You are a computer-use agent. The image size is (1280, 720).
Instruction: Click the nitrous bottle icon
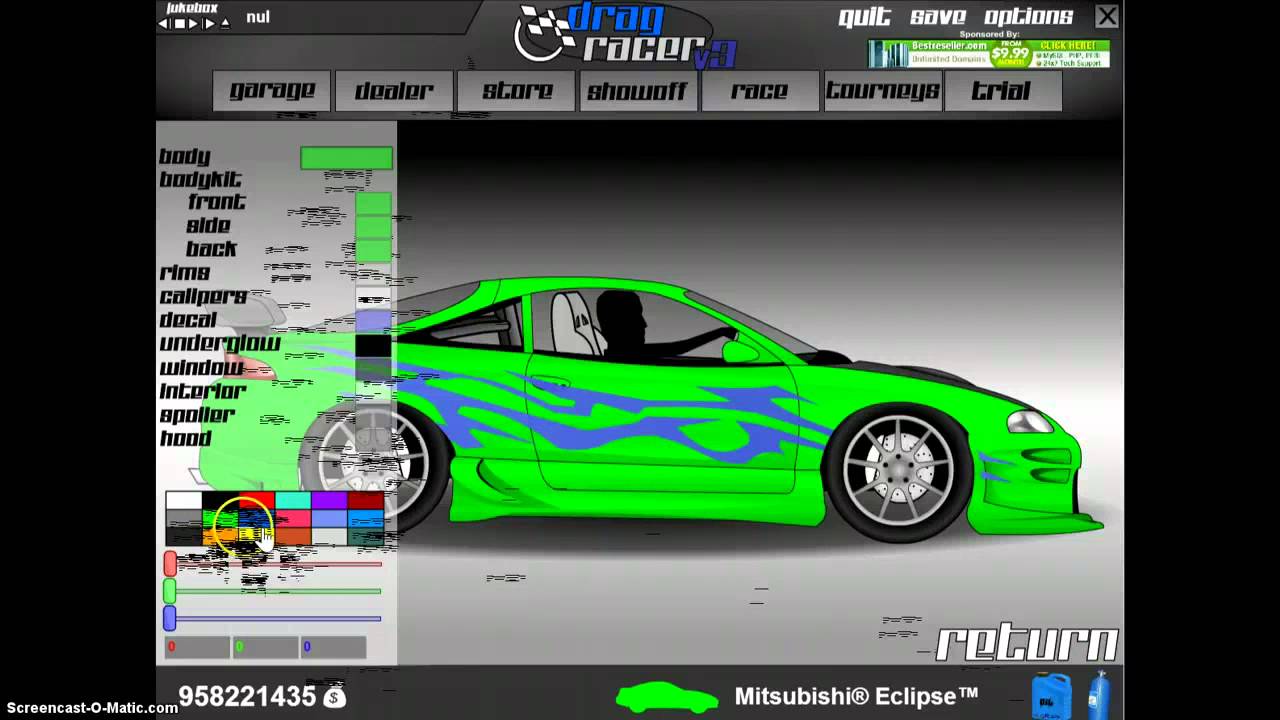pos(1098,695)
